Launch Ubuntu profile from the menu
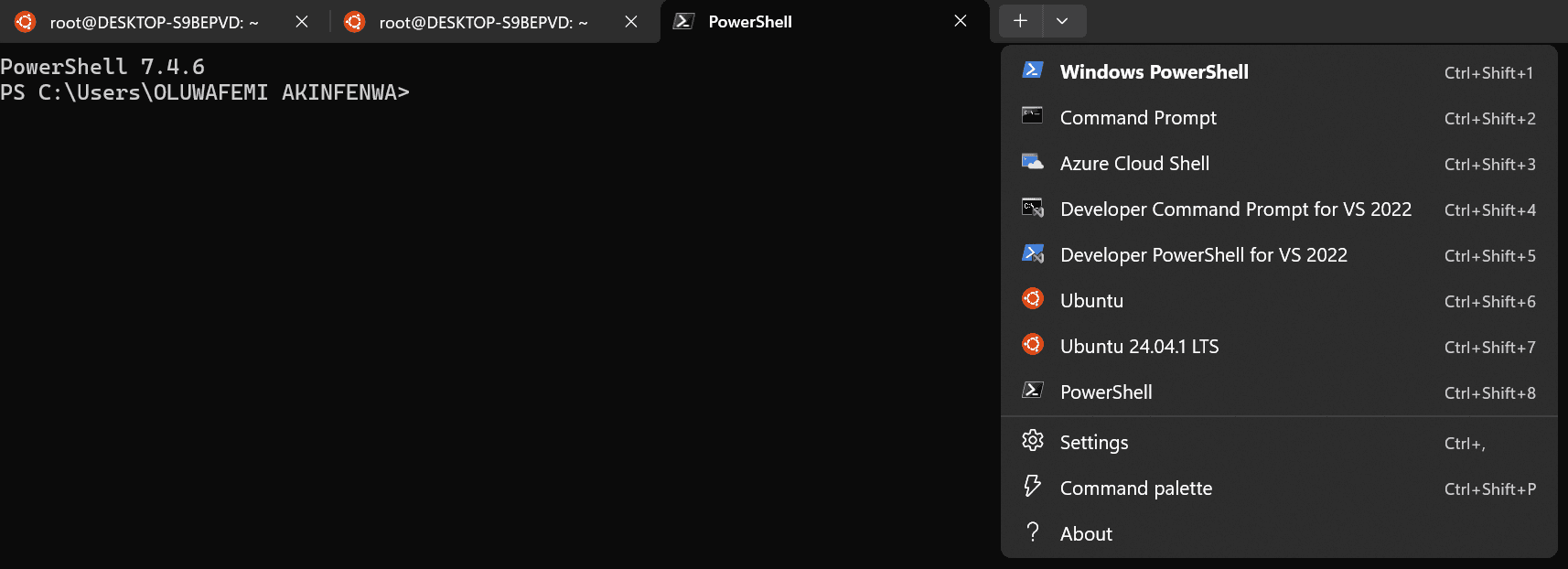 pyautogui.click(x=1091, y=301)
